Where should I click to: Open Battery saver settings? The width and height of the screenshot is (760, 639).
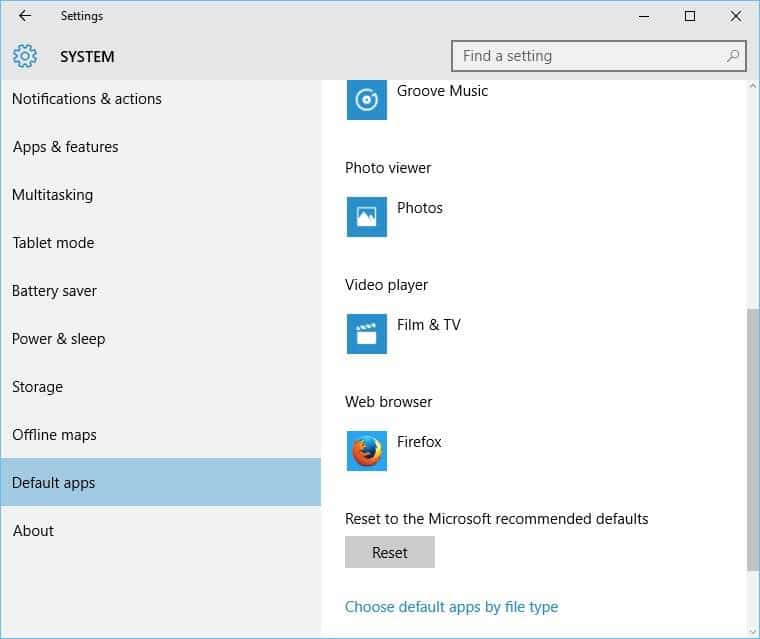(160, 291)
